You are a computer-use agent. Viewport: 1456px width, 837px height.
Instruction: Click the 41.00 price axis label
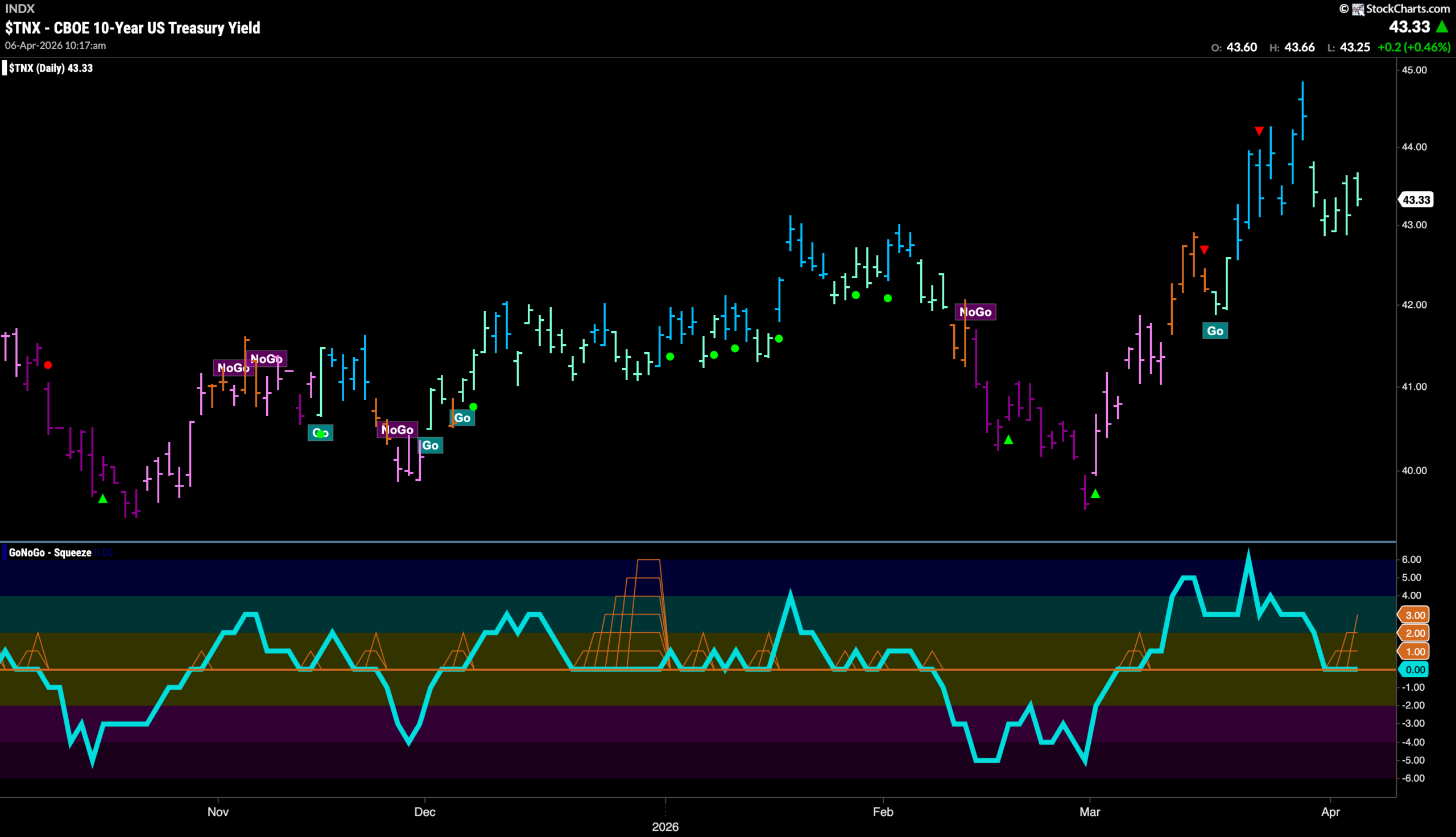point(1414,387)
